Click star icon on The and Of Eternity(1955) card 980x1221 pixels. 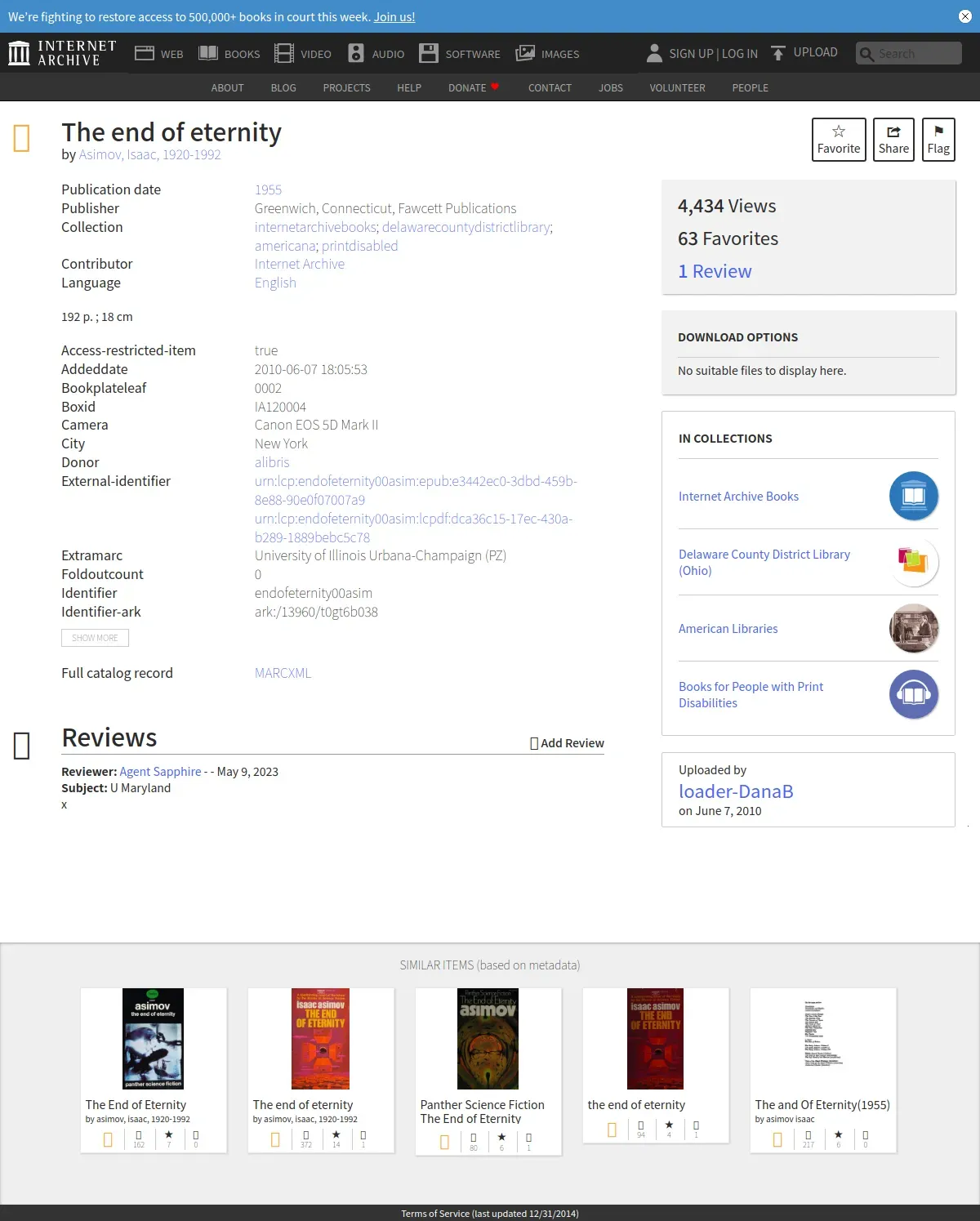(839, 1135)
